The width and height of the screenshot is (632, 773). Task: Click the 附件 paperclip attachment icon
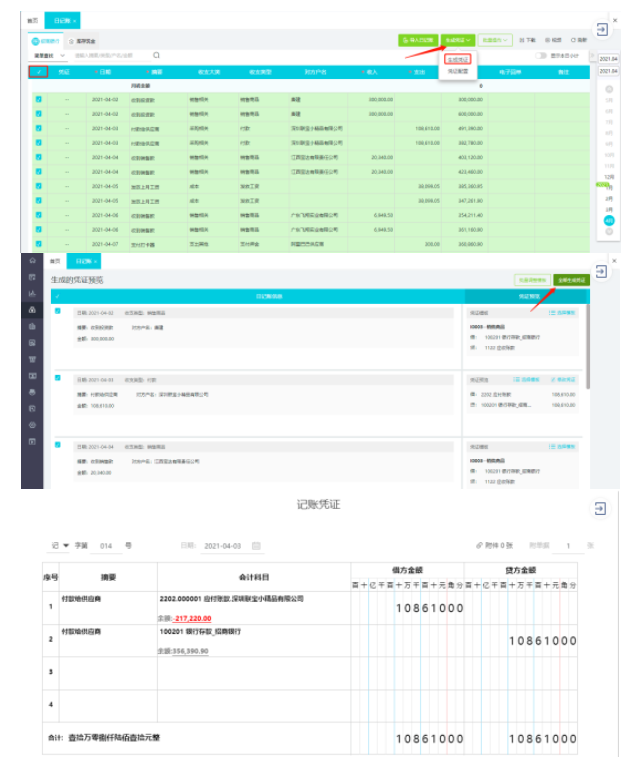point(479,545)
